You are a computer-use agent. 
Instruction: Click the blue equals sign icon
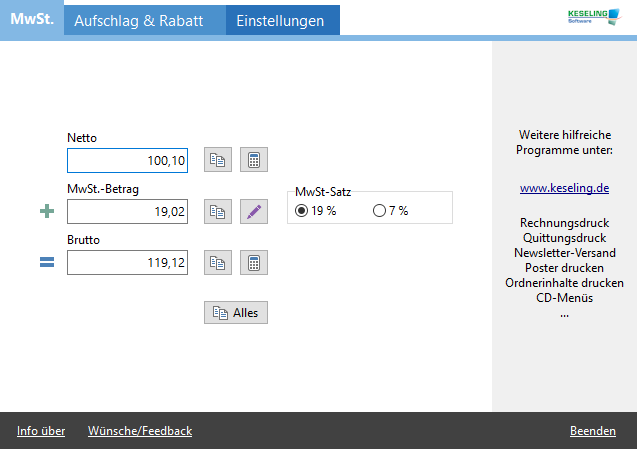(46, 263)
